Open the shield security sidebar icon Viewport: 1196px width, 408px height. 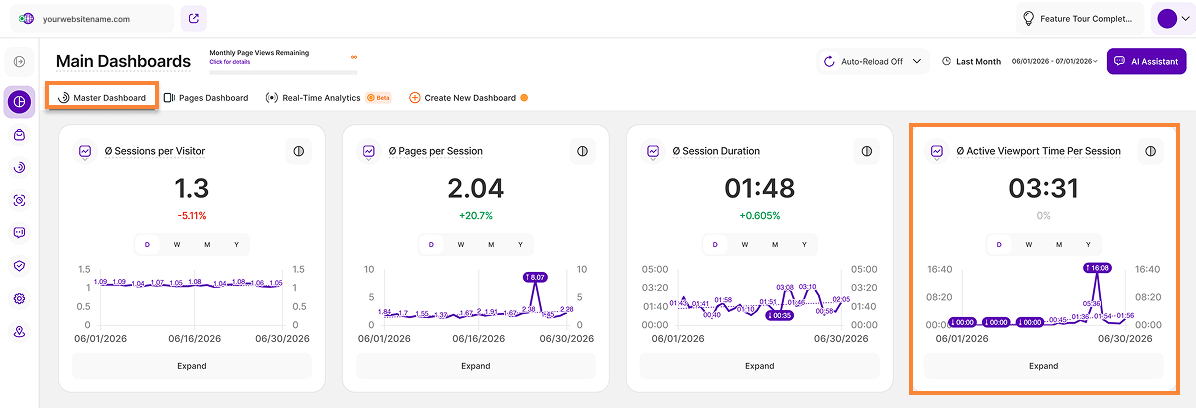[19, 265]
